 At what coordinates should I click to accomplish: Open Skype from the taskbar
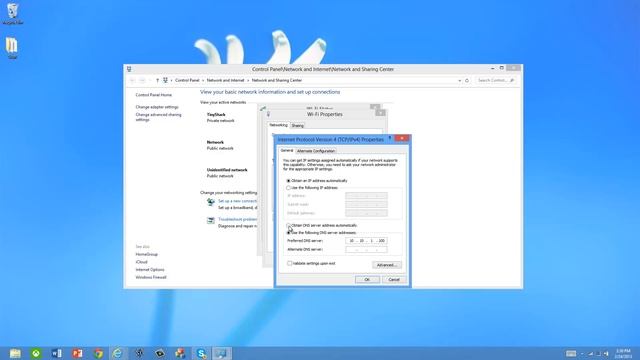201,353
